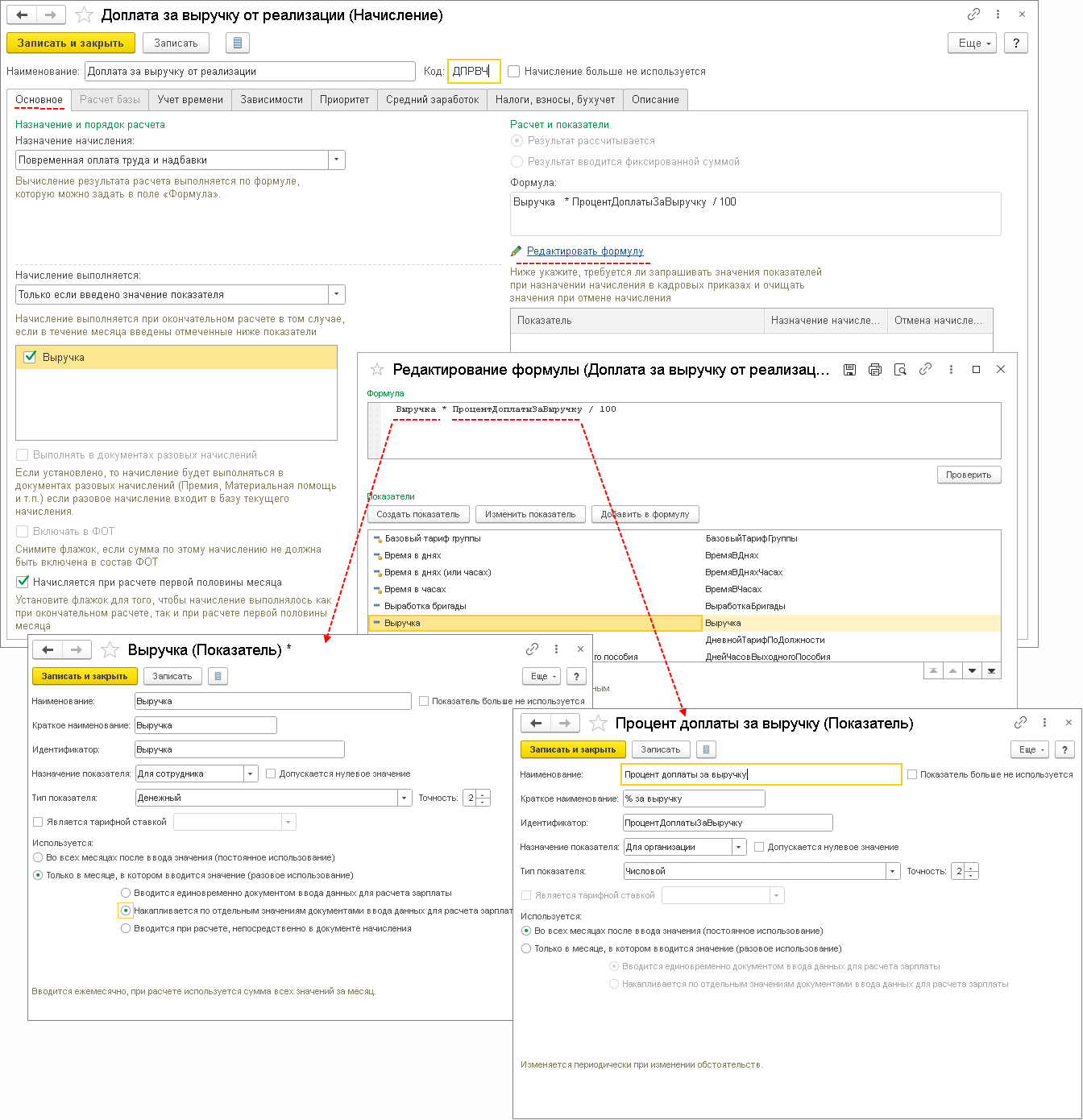Viewport: 1083px width, 1120px height.
Task: Open kebab menu in main Начисление window header
Action: (x=998, y=14)
